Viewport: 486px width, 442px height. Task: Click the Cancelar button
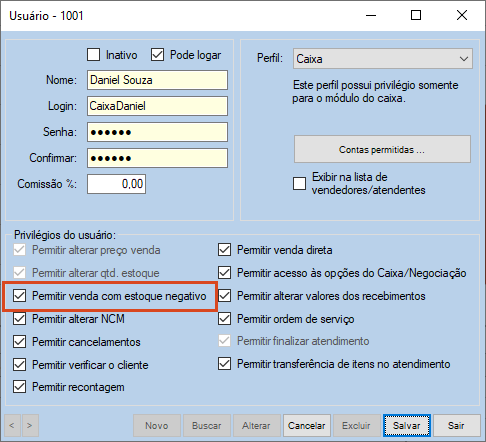tap(307, 425)
